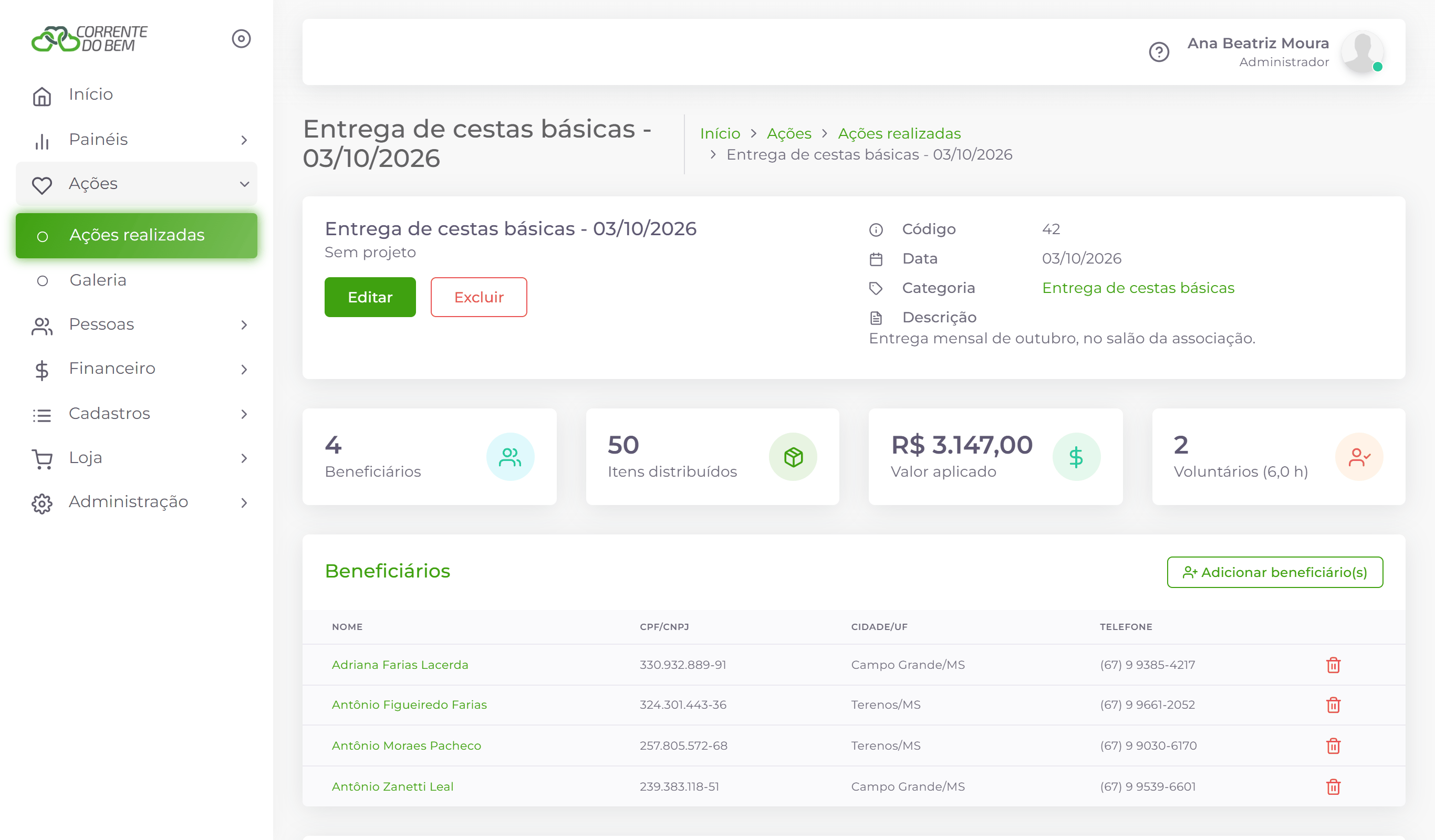Screen dimensions: 1435x840
Task: Open Antônio Zanetti Leal's profile
Action: point(392,786)
